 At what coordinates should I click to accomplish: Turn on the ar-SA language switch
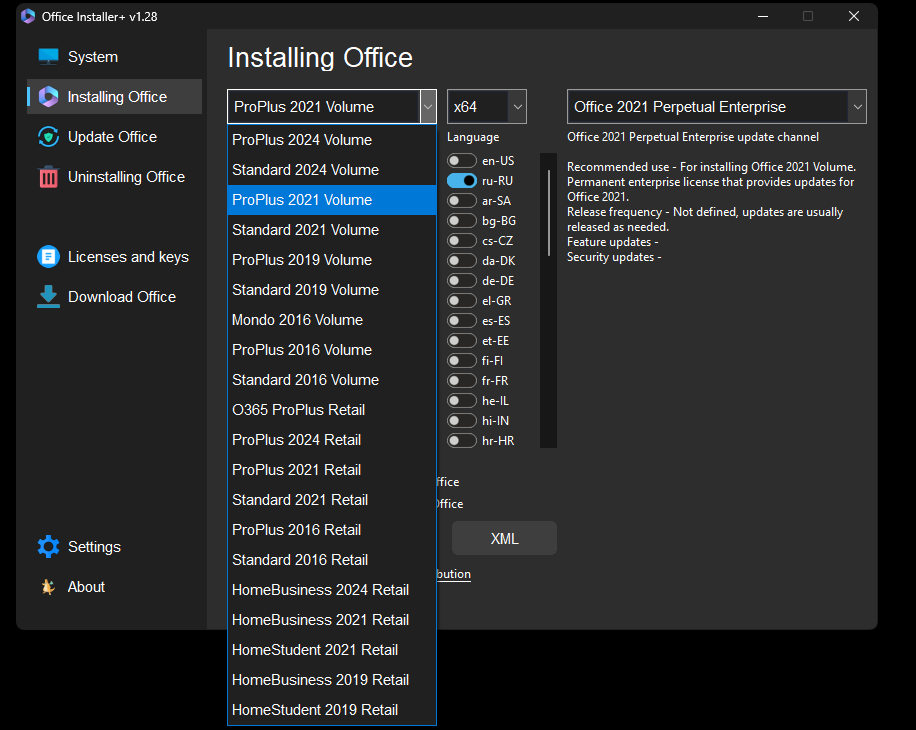coord(462,200)
